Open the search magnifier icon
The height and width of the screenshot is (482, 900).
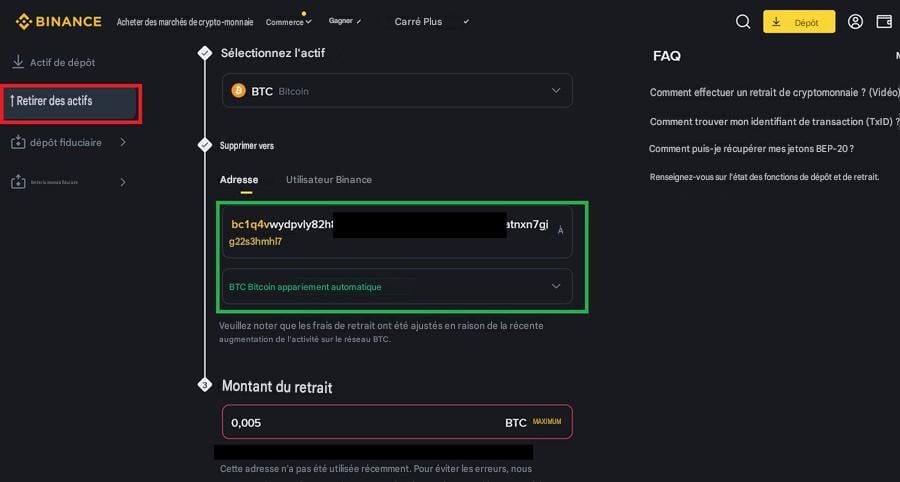pos(743,22)
